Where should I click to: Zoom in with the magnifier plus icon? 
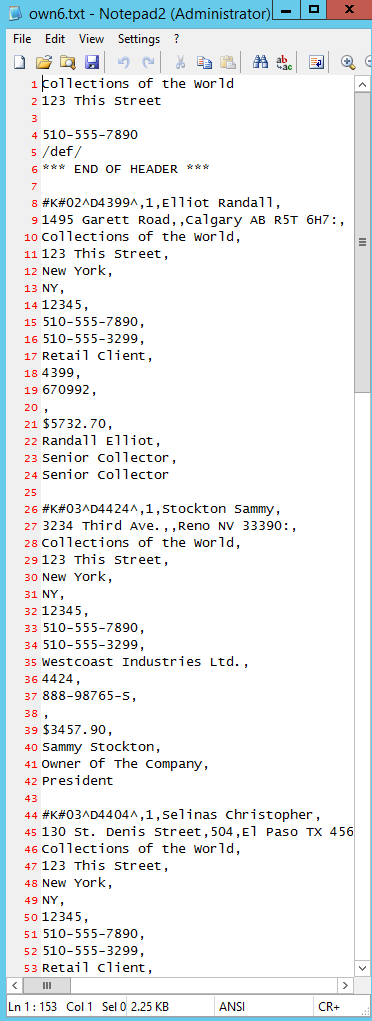[x=349, y=62]
